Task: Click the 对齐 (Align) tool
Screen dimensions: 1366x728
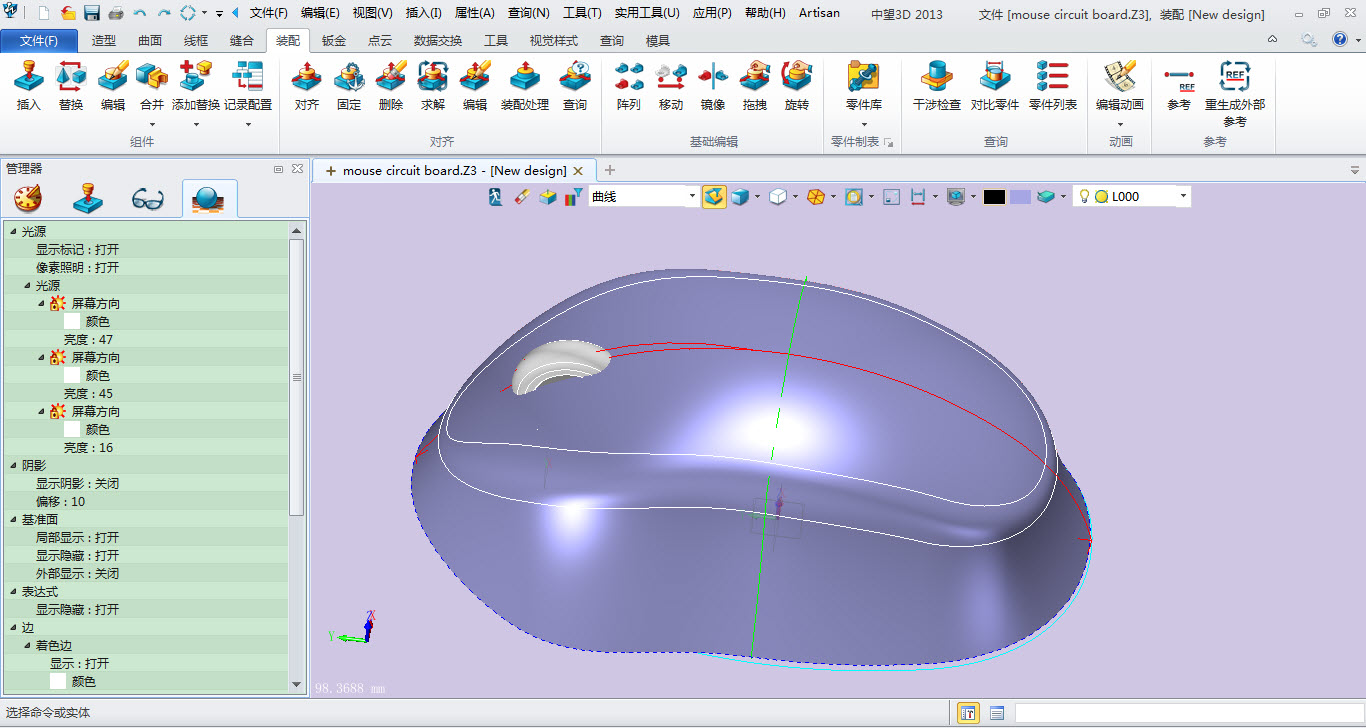Action: click(307, 85)
